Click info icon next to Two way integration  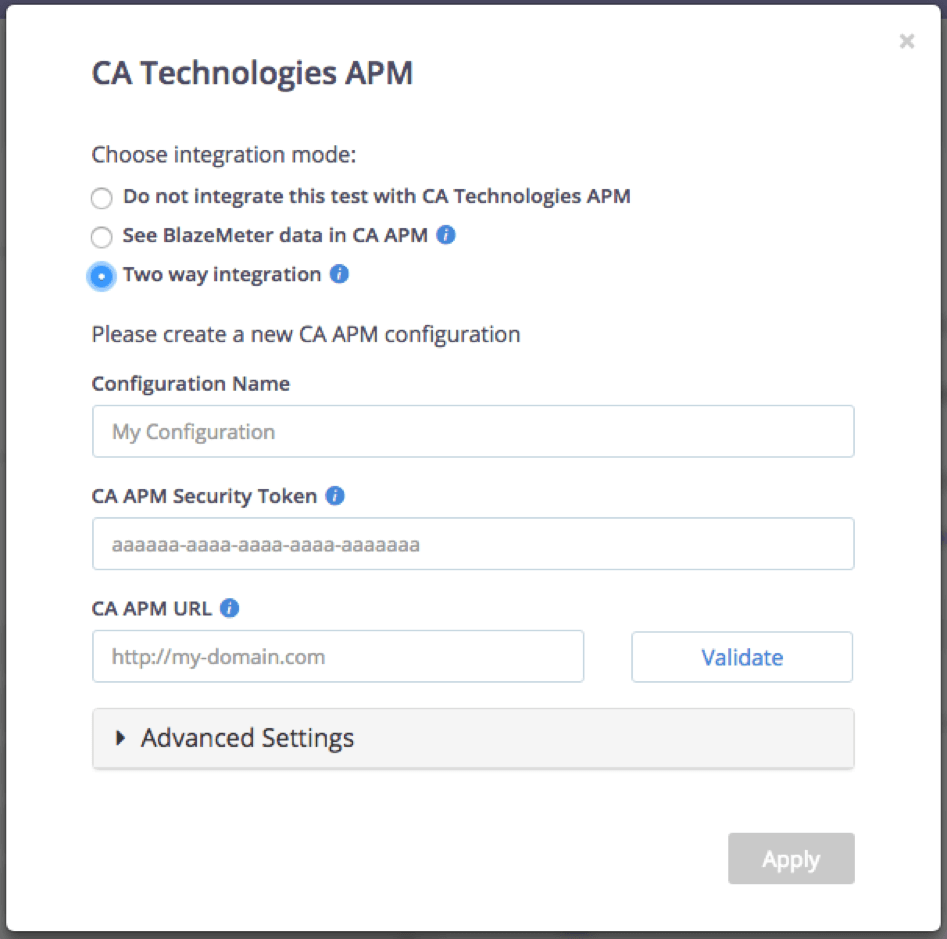[x=339, y=274]
